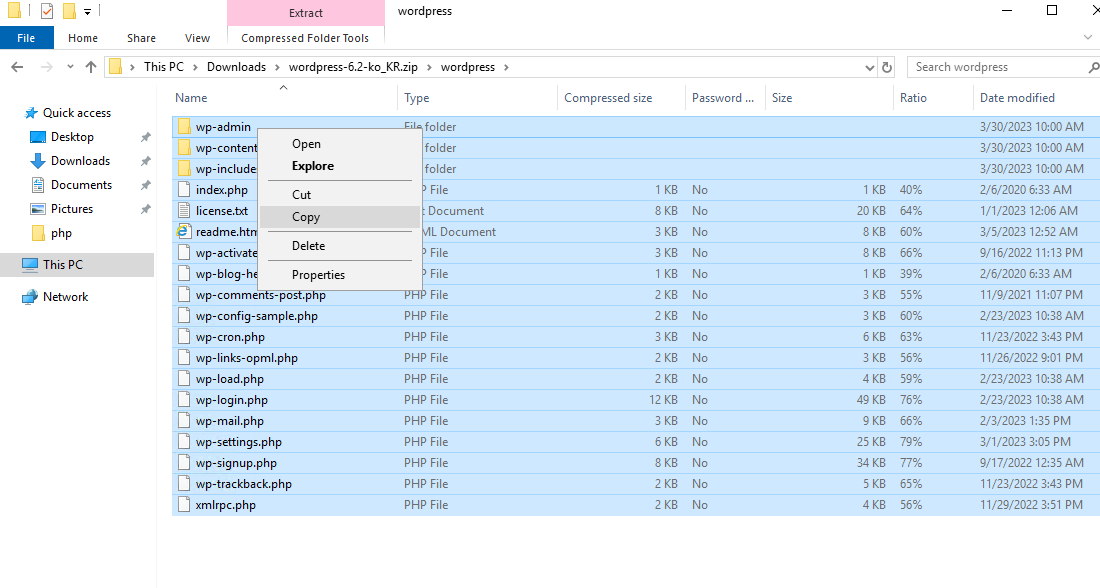Viewport: 1100px width, 588px height.
Task: Click the wp-content folder icon
Action: pos(184,147)
